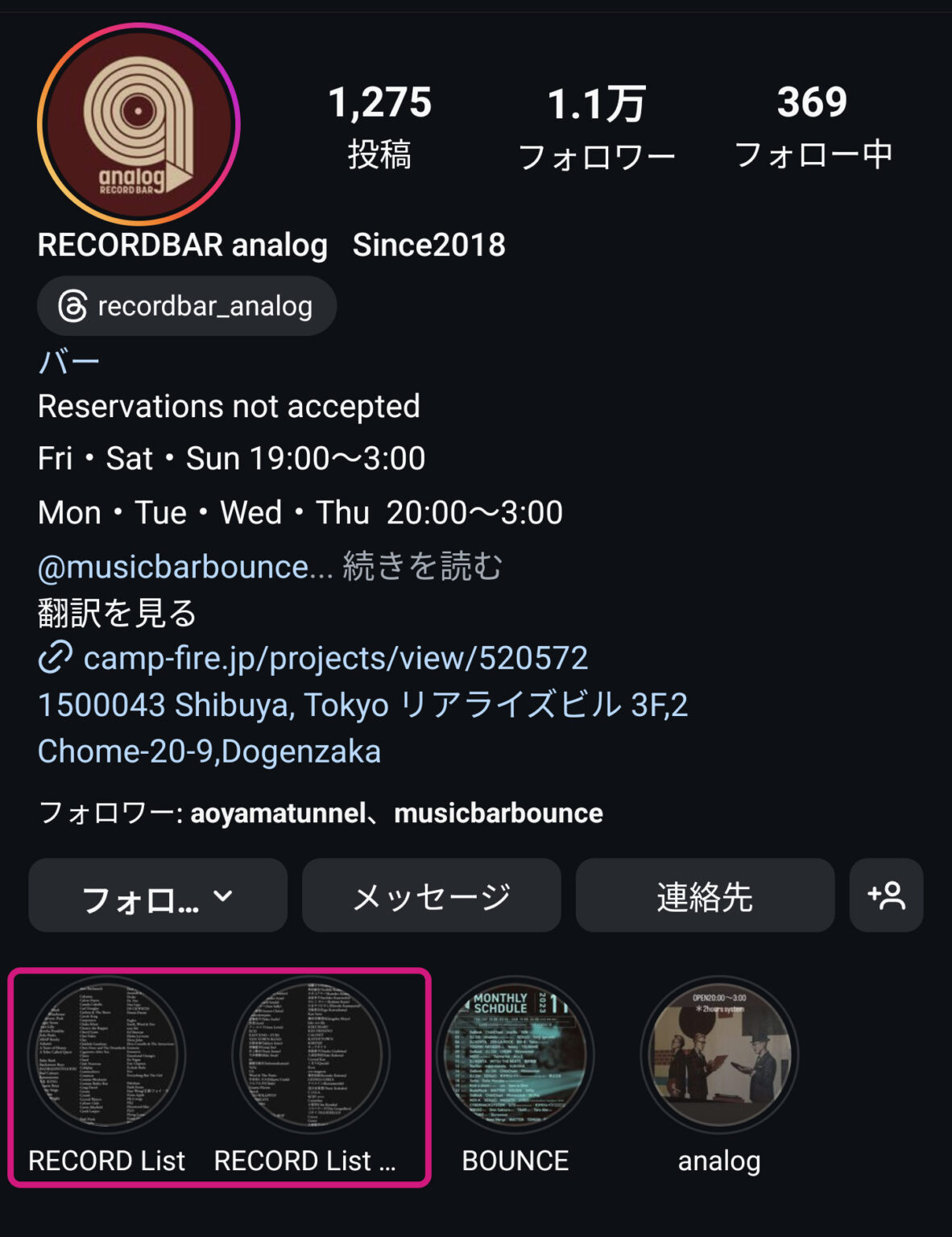The height and width of the screenshot is (1237, 952).
Task: Tap 翻訳を見る to translate bio
Action: pyautogui.click(x=118, y=613)
